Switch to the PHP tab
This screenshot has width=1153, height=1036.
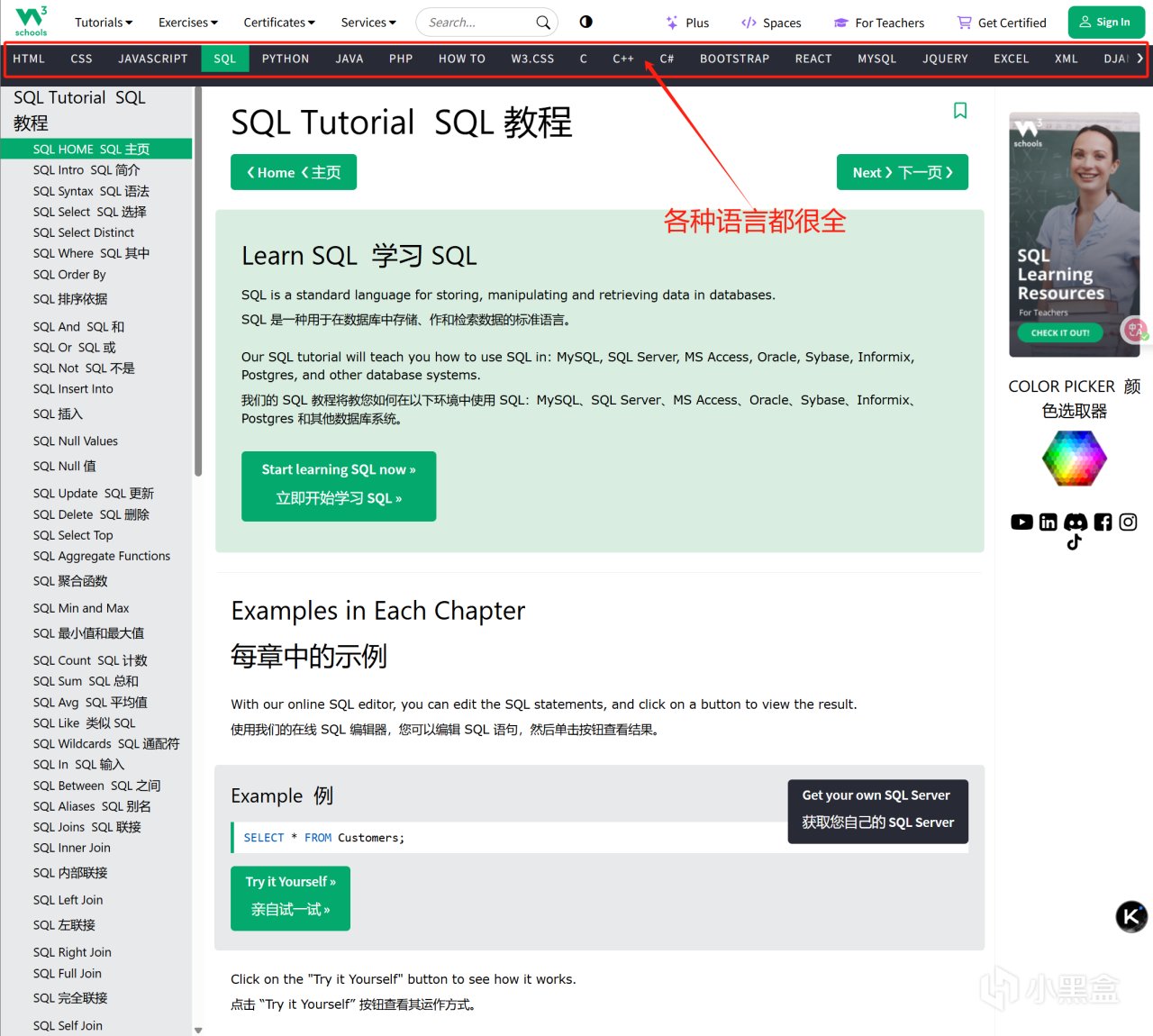401,59
